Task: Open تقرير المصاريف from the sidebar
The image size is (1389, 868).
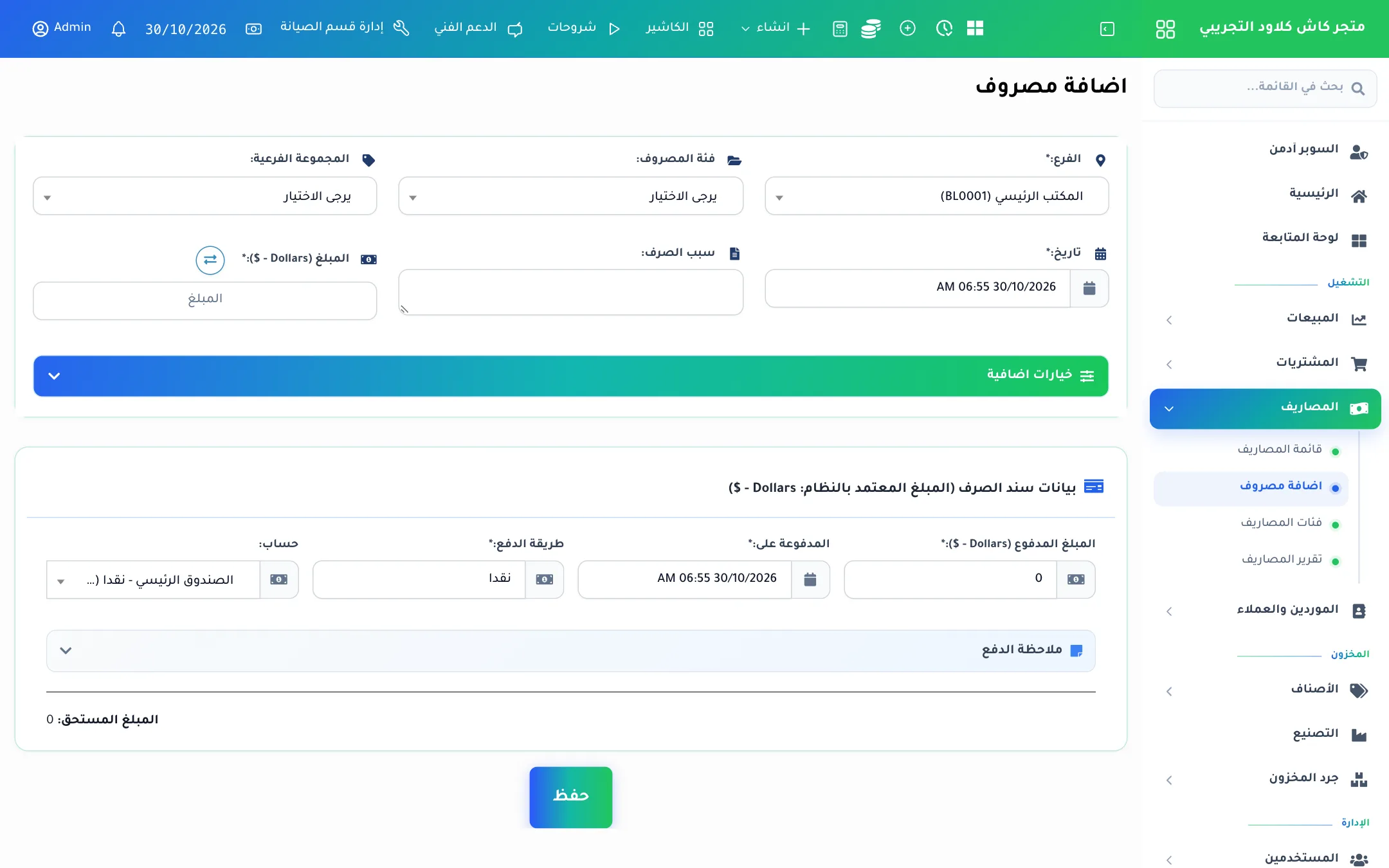Action: click(x=1282, y=559)
